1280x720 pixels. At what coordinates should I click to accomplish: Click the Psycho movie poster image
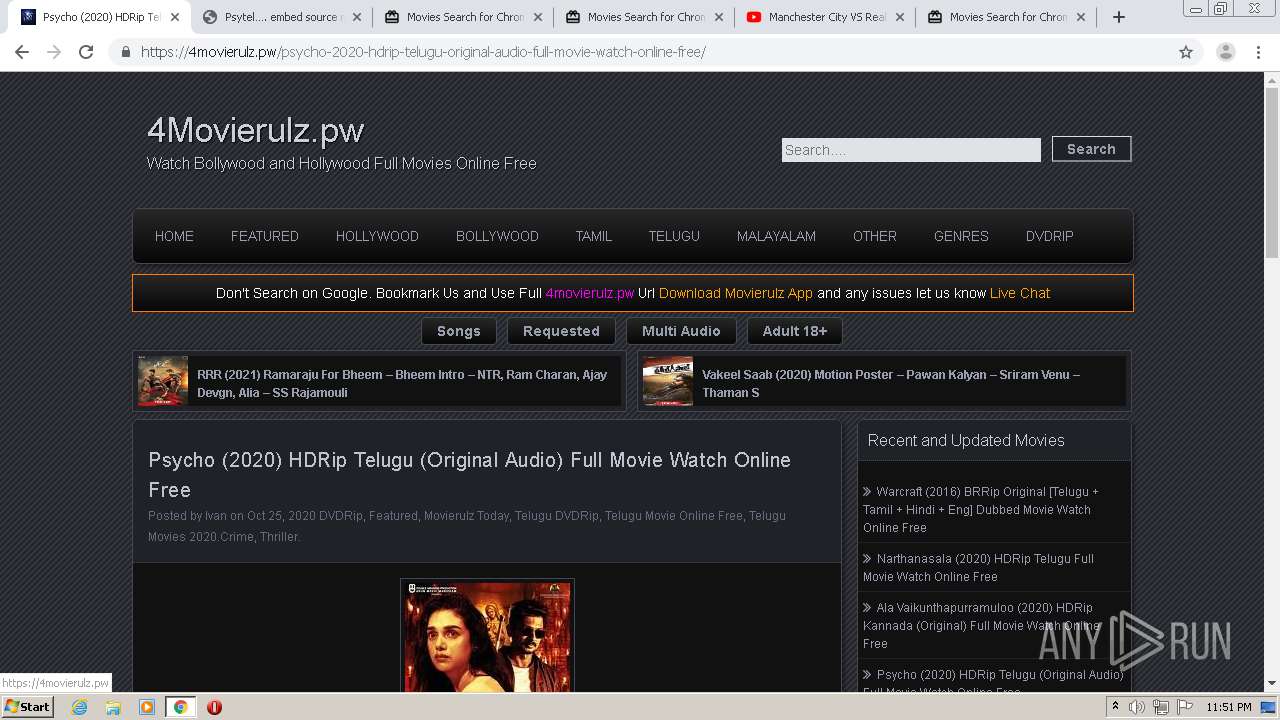point(487,636)
